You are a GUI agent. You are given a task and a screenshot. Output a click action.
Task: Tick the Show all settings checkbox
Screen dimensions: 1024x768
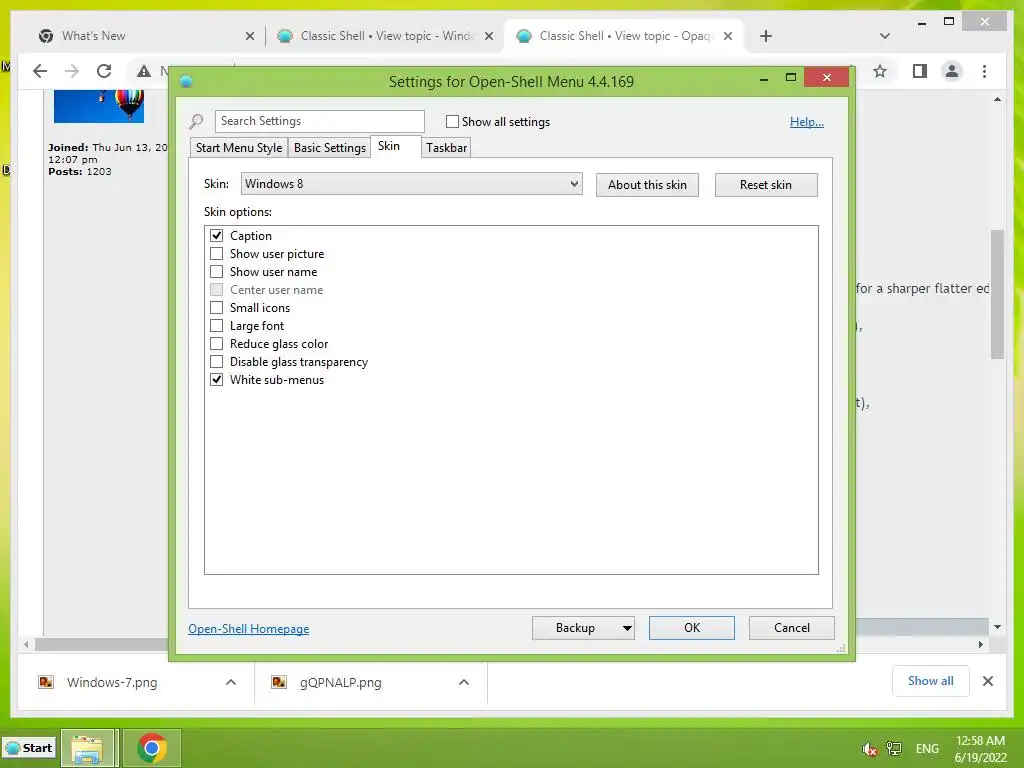coord(452,121)
